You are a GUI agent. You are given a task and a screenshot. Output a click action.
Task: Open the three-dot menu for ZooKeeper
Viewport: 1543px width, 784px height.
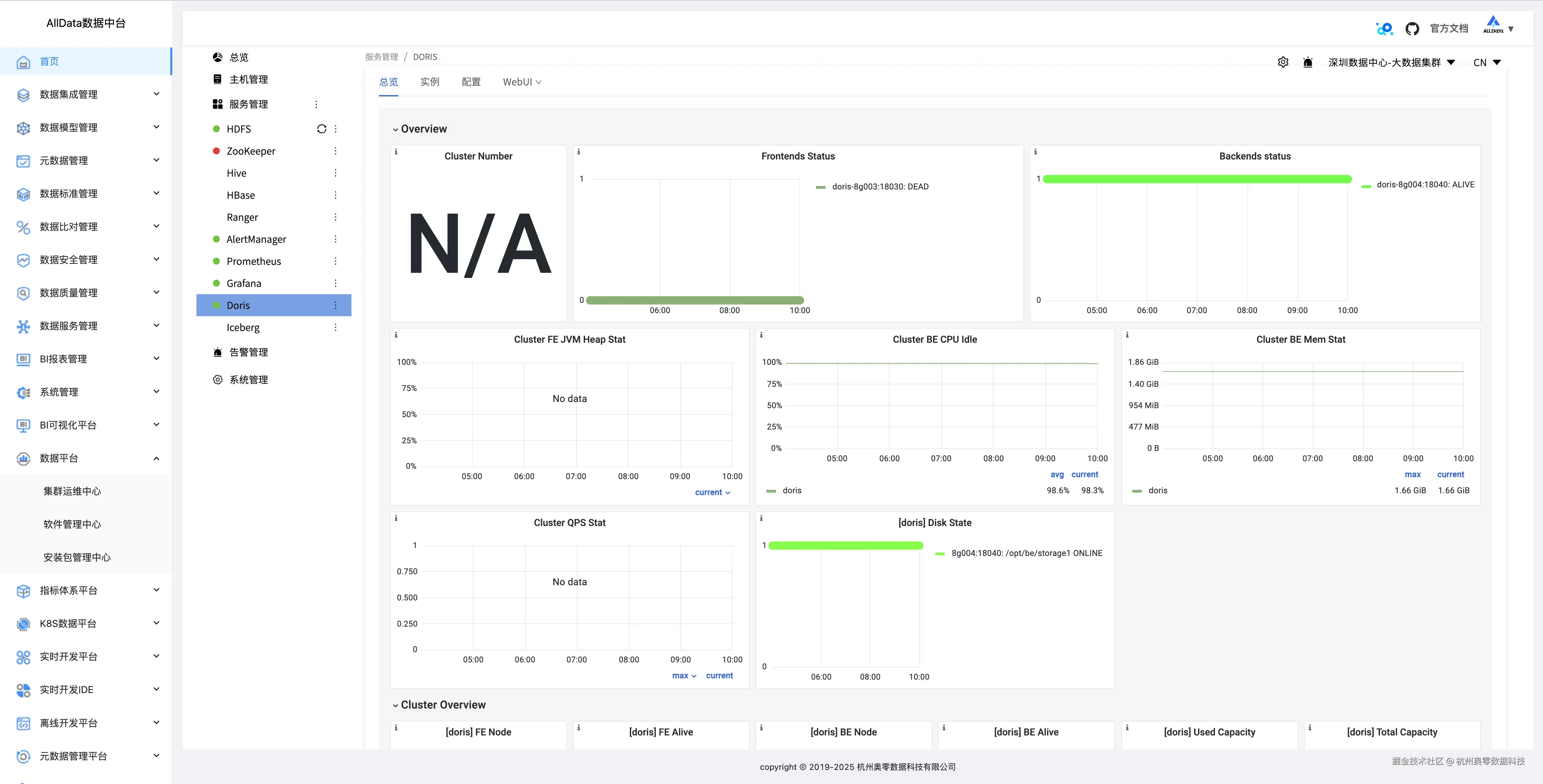(x=335, y=151)
